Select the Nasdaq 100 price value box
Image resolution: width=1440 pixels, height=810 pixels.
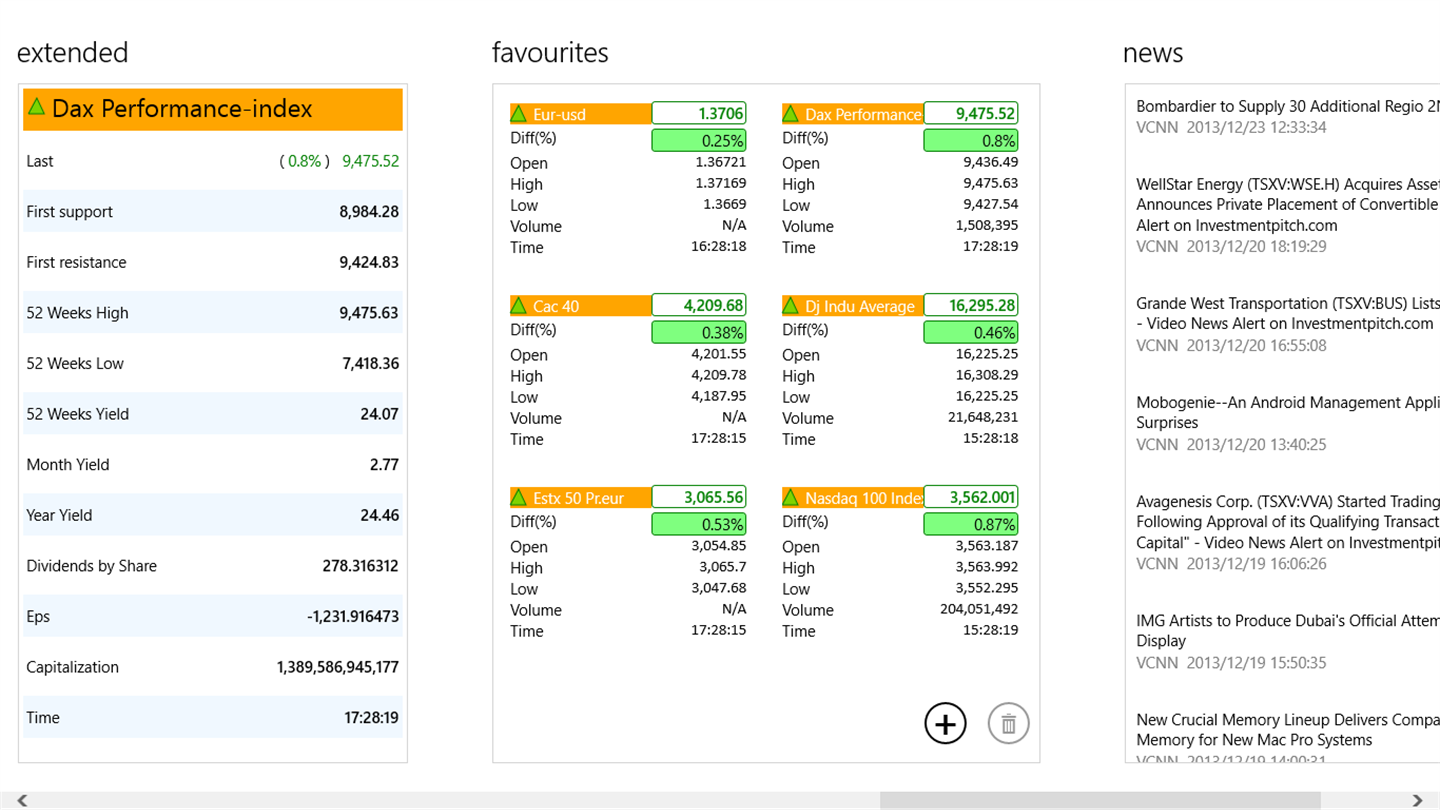coord(970,497)
